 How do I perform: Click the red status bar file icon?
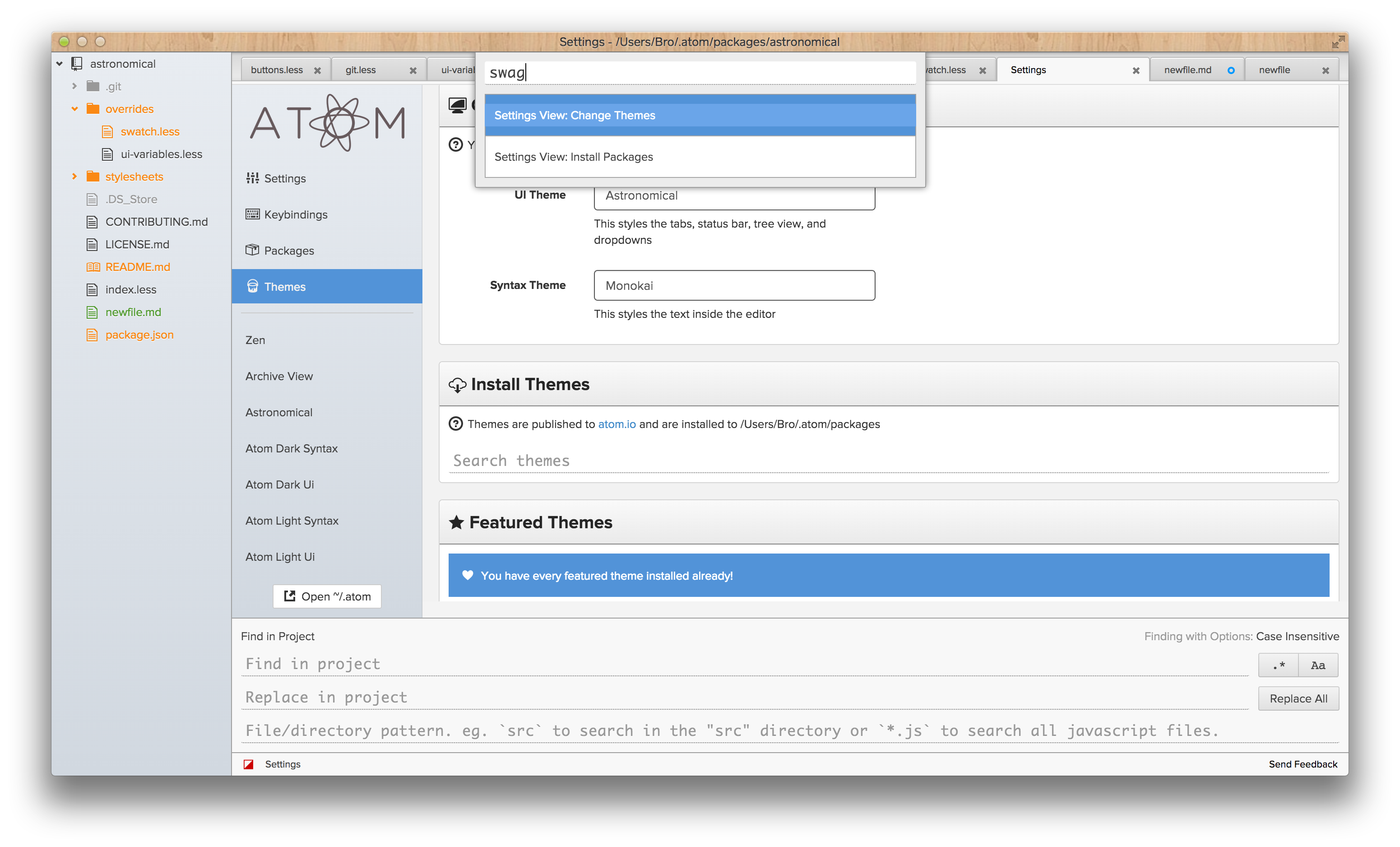point(248,764)
